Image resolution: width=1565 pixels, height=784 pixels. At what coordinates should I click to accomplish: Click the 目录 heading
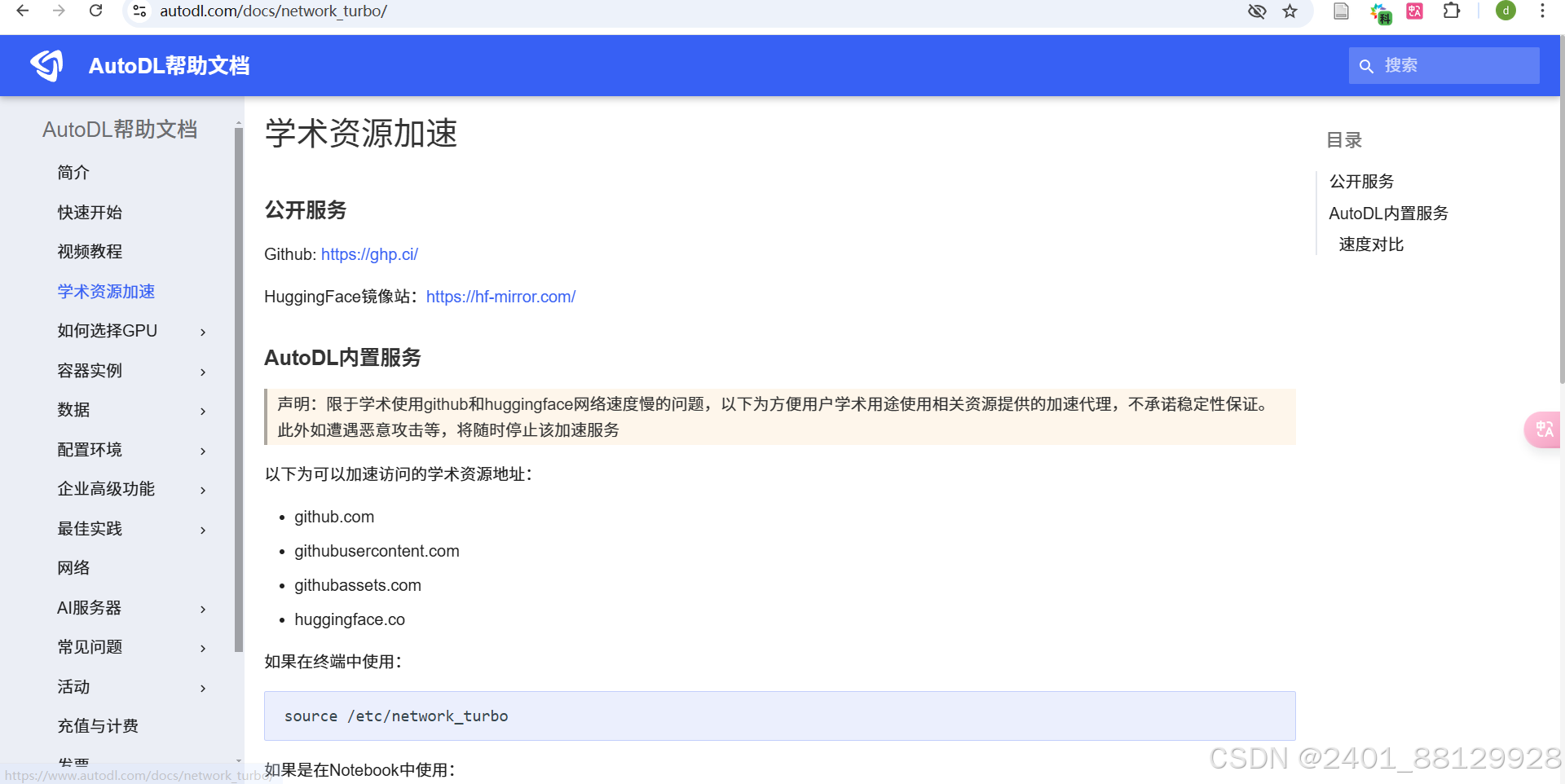coord(1344,140)
